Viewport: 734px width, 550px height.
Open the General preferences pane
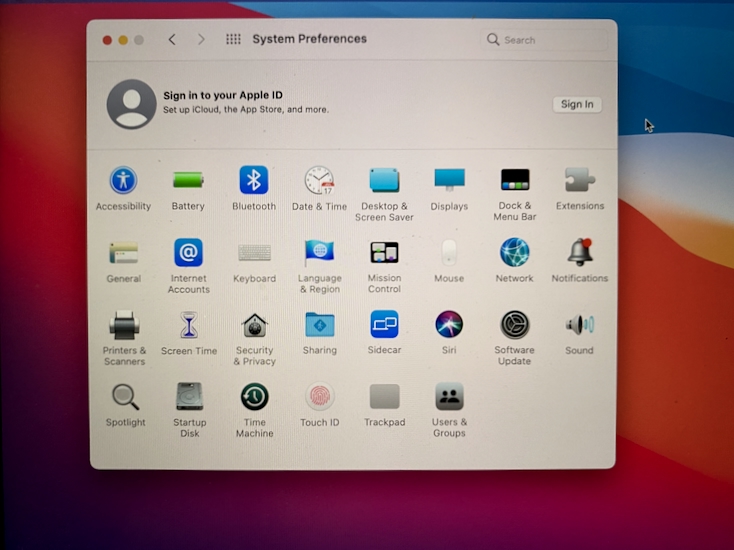click(x=124, y=253)
